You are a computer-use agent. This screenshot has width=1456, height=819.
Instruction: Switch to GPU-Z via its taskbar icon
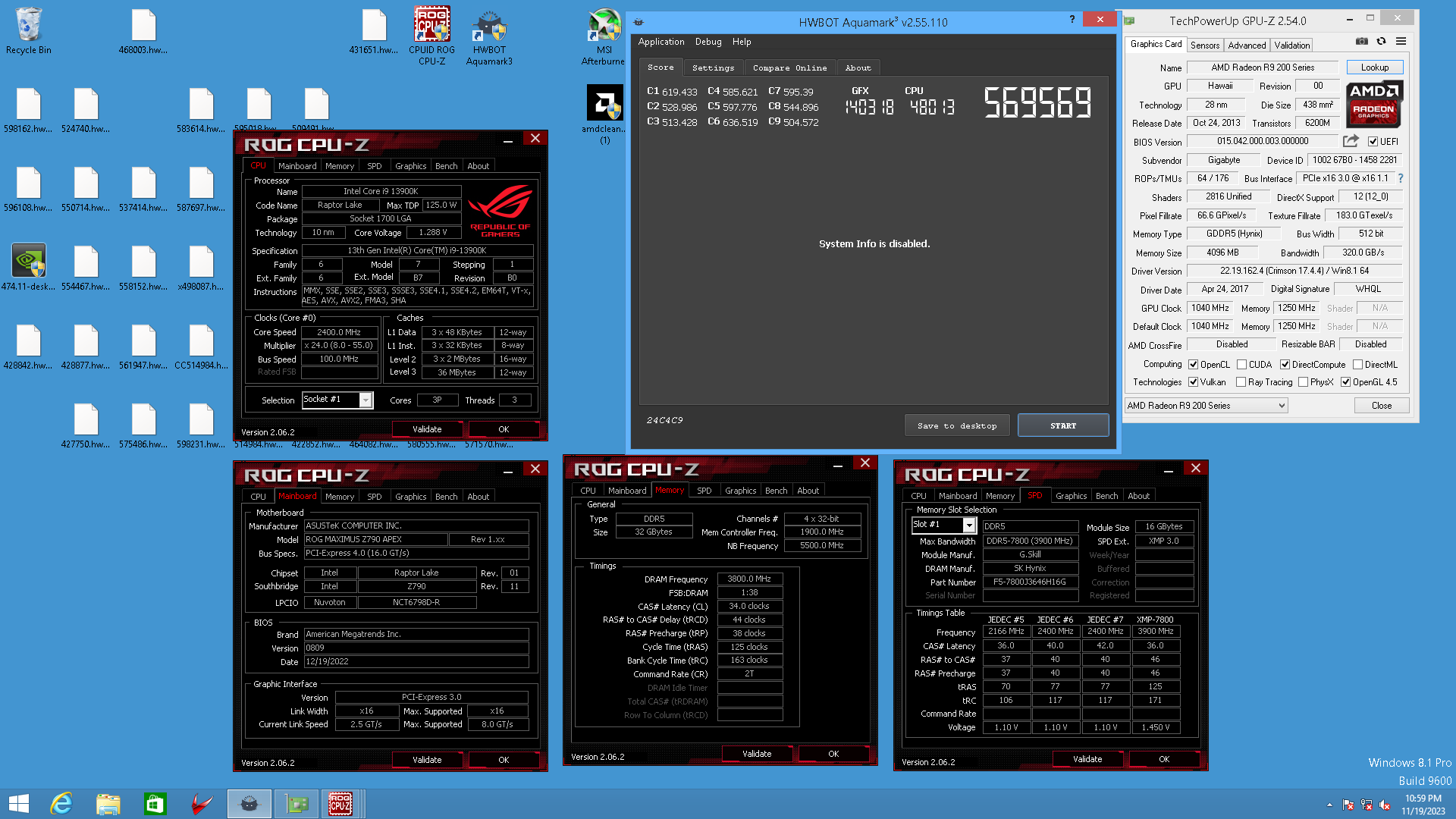coord(296,804)
